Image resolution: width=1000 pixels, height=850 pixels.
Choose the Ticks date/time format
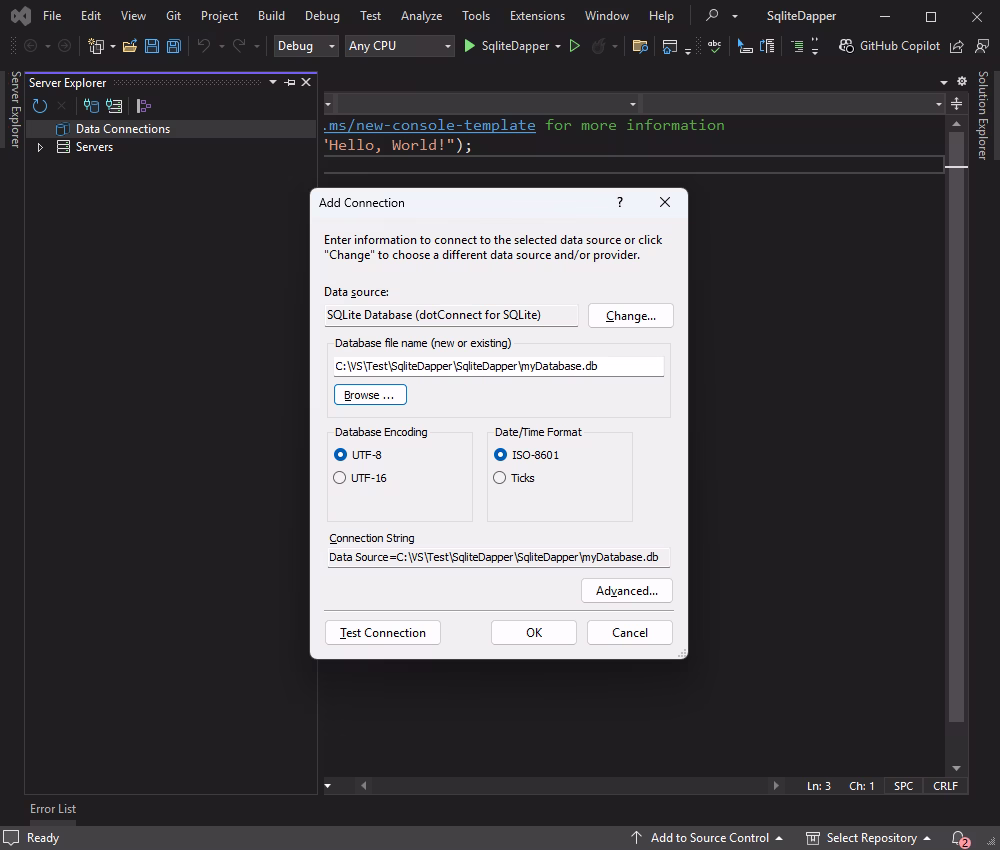[499, 478]
